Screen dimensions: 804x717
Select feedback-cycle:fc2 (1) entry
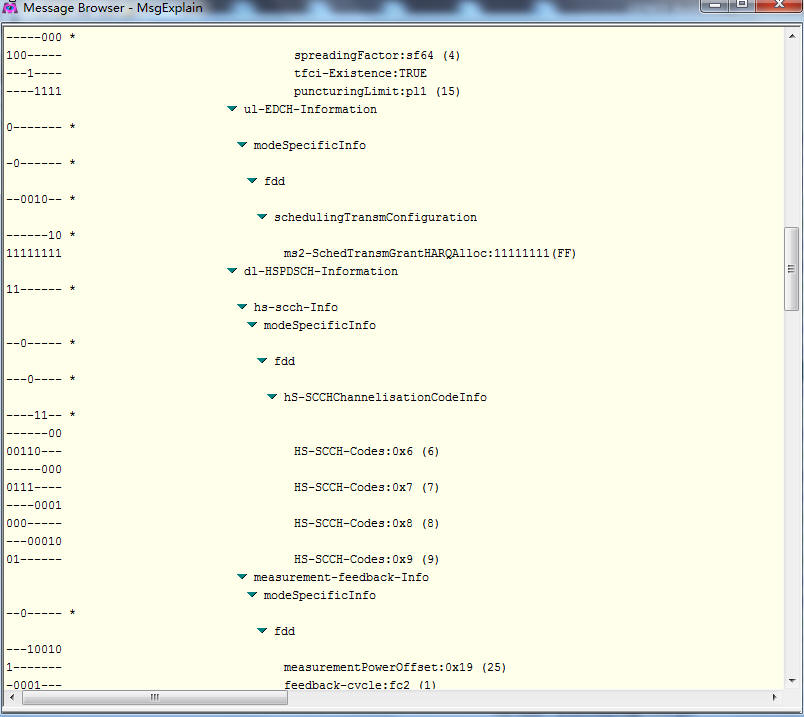click(x=360, y=685)
